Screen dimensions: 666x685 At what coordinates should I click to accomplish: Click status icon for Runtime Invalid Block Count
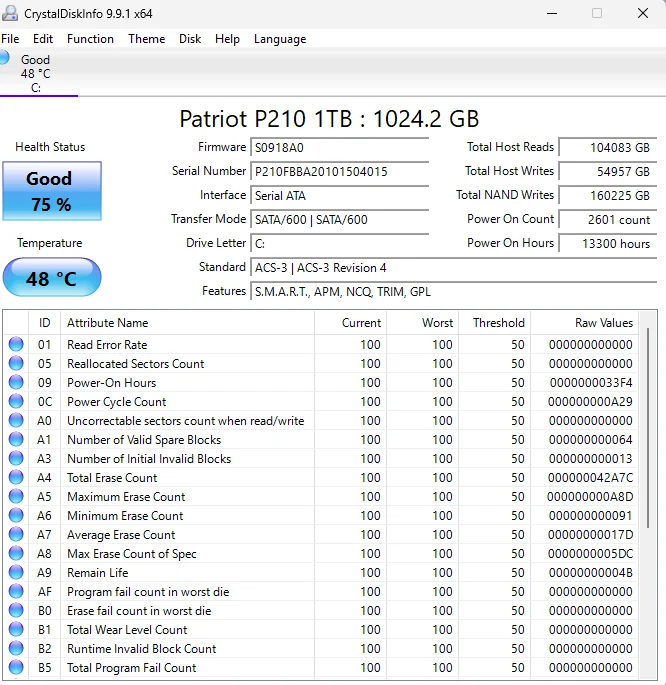coord(16,648)
